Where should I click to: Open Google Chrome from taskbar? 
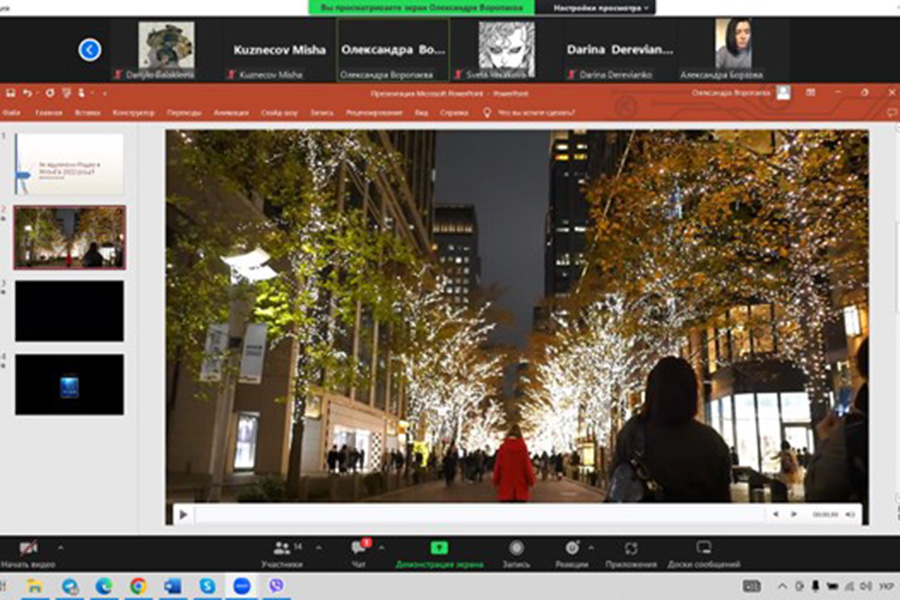coord(138,586)
